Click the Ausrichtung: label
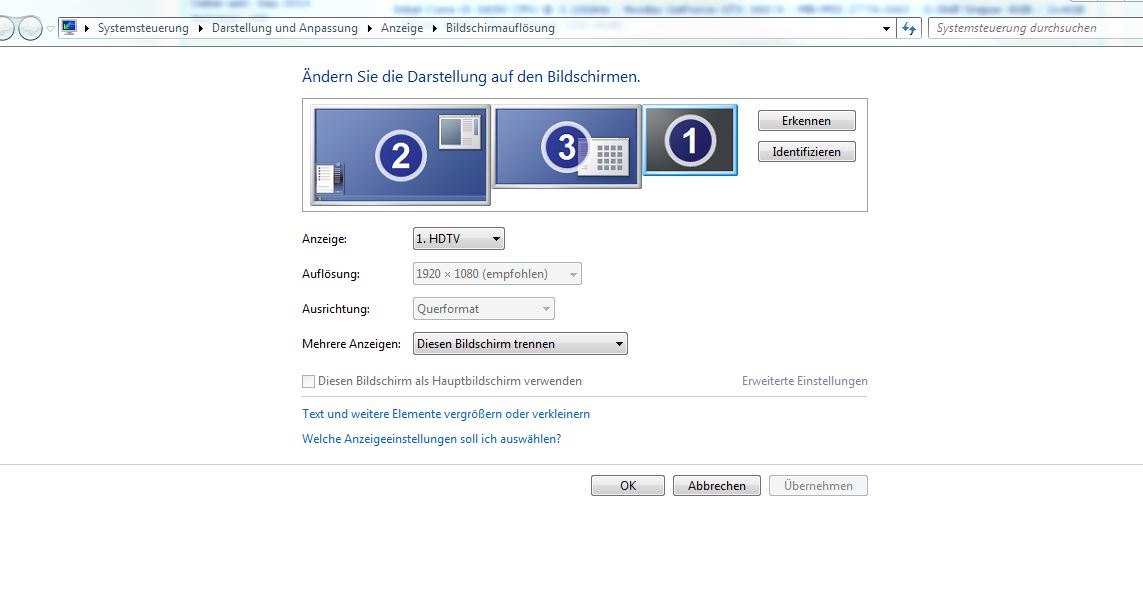The image size is (1143, 605). pyautogui.click(x=336, y=309)
